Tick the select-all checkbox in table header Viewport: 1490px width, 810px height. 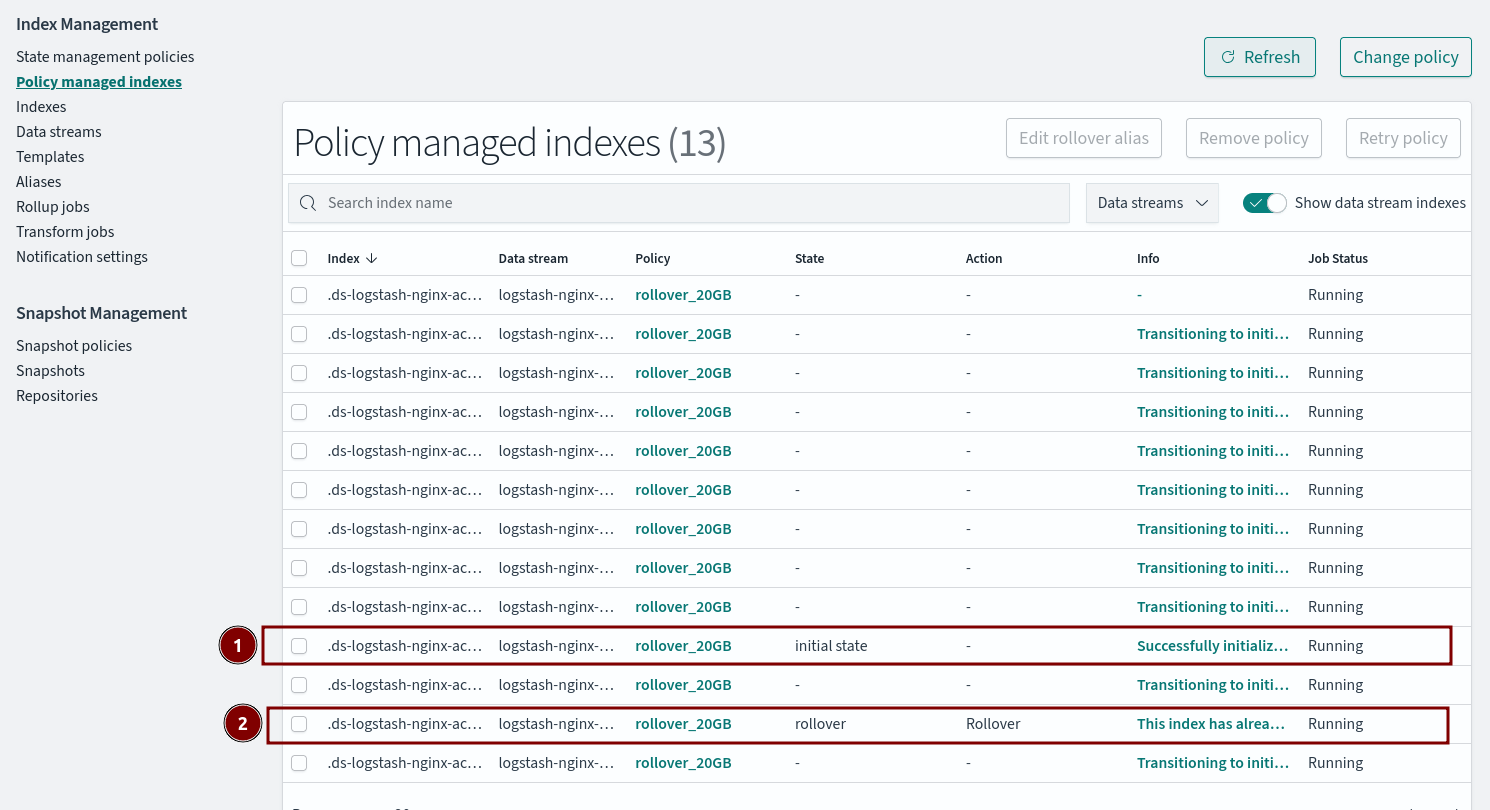click(x=299, y=258)
